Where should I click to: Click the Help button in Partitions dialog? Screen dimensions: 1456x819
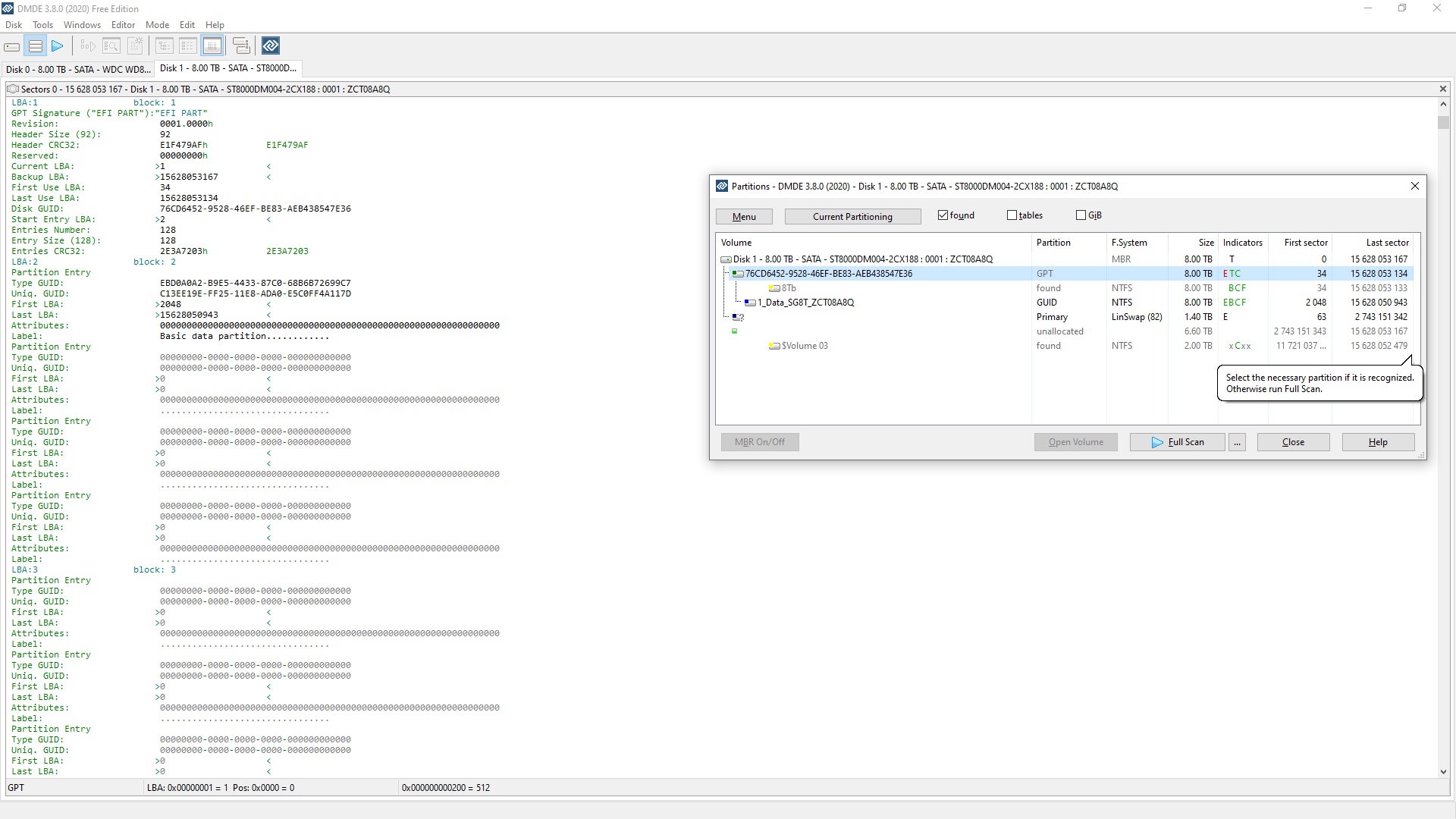pos(1378,442)
